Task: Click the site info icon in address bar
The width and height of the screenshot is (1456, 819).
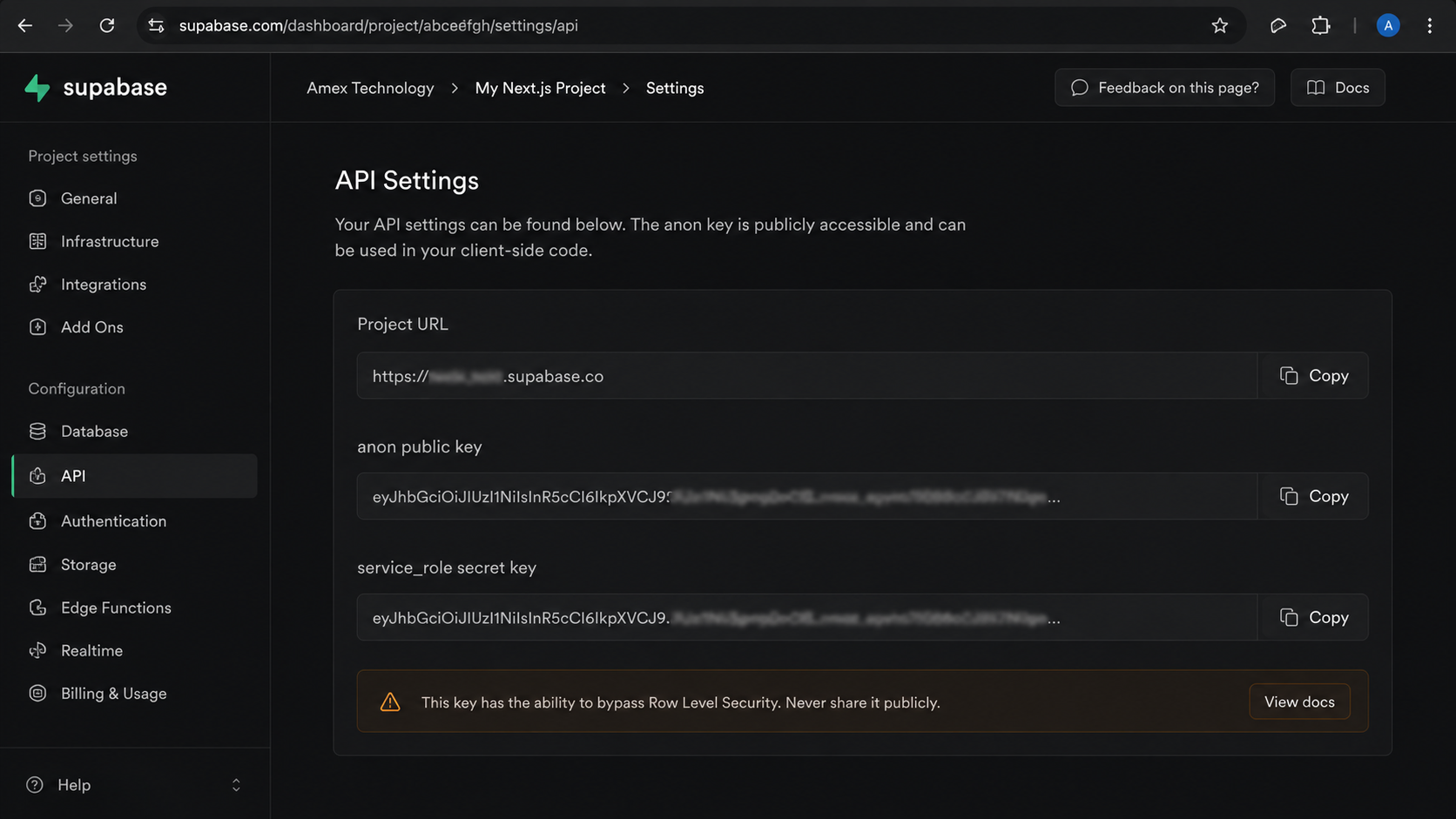Action: point(157,26)
